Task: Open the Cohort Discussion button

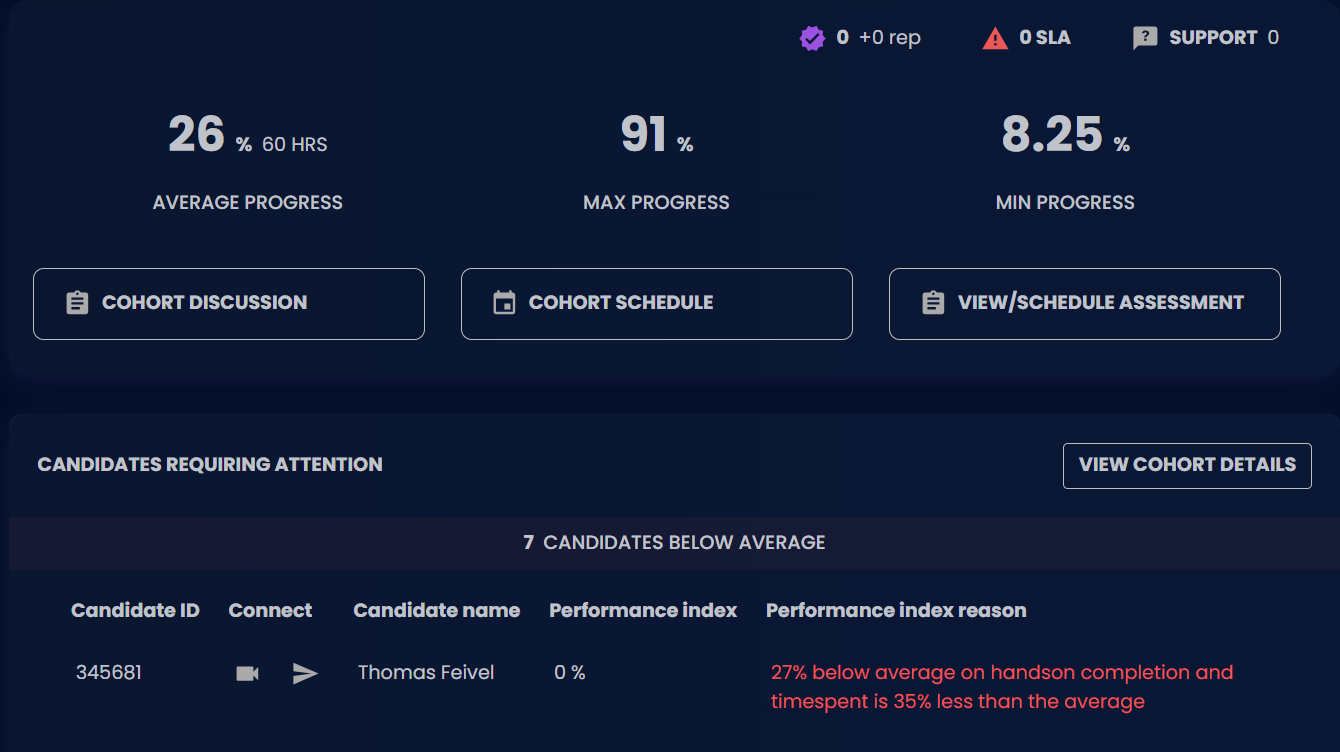Action: click(x=229, y=304)
